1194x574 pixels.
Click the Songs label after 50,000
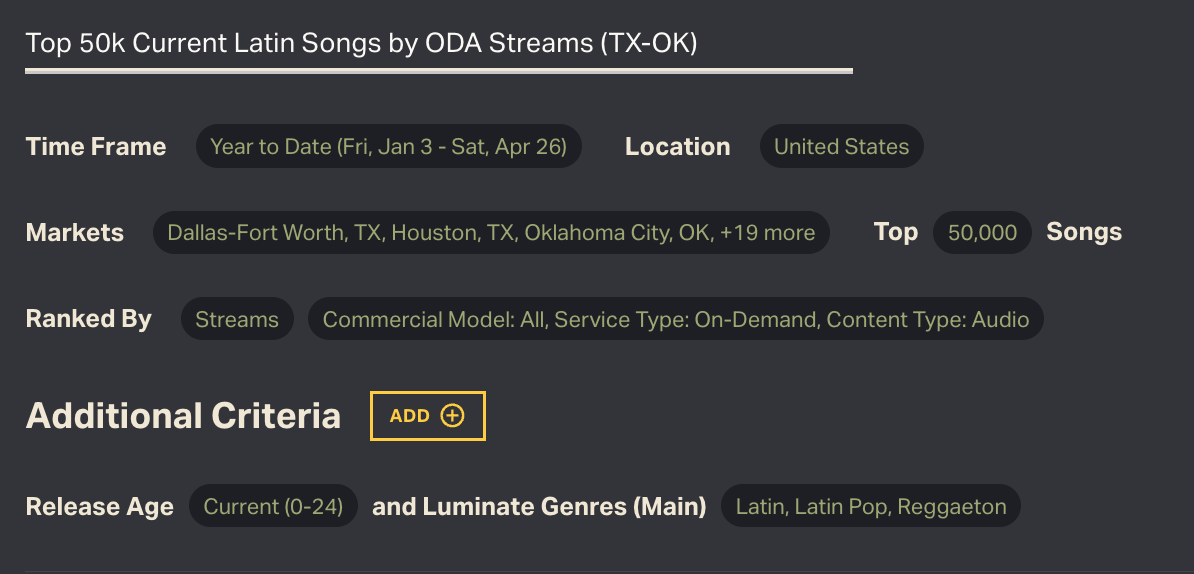pos(1084,232)
